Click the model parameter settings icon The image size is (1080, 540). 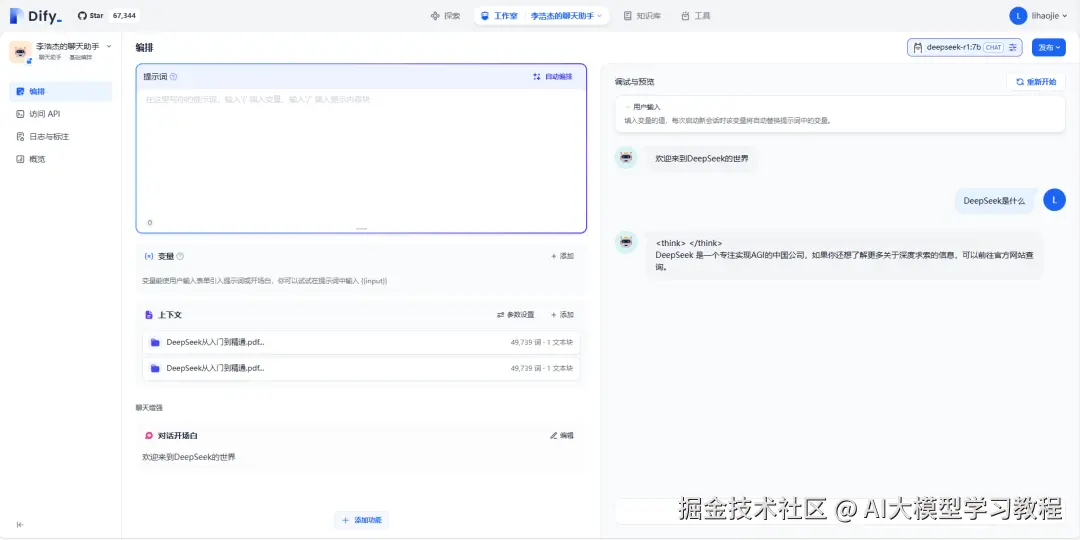[x=1012, y=48]
